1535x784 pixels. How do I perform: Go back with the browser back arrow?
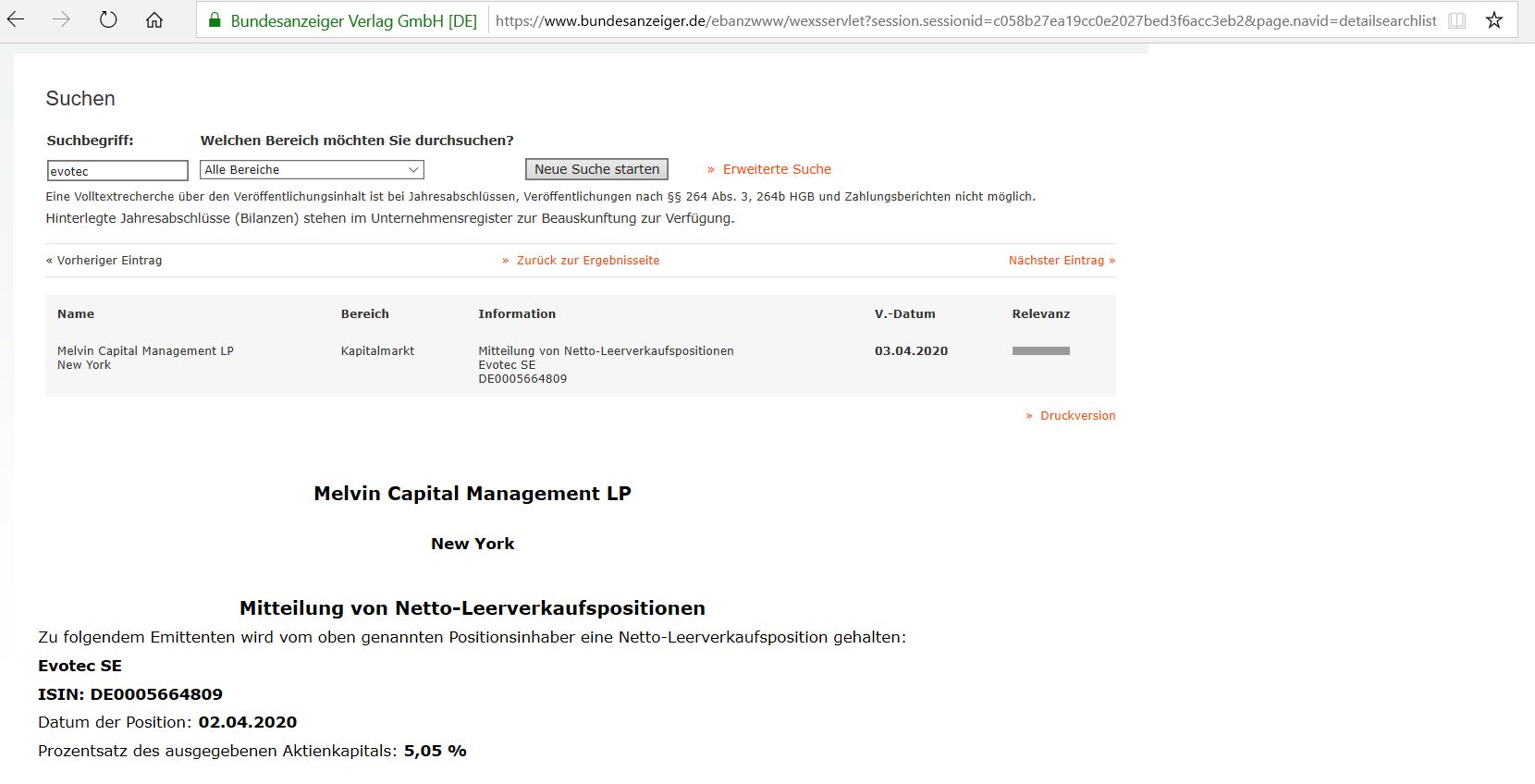point(16,19)
